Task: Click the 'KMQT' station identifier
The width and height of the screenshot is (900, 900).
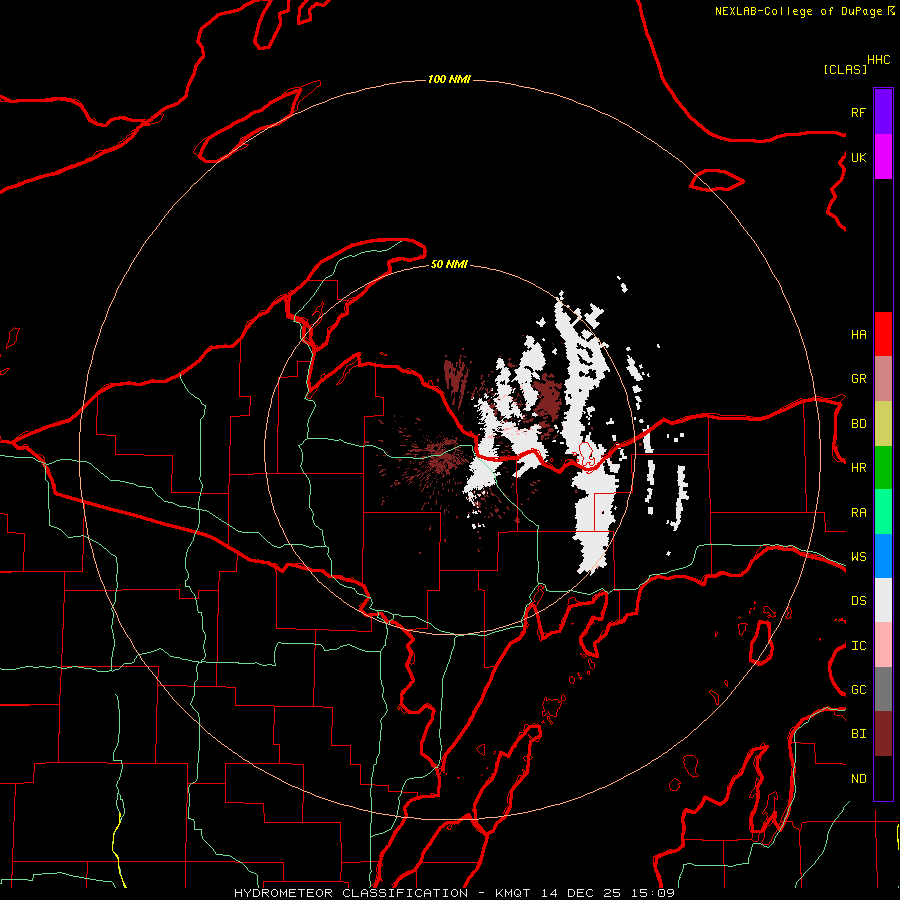Action: click(x=512, y=893)
